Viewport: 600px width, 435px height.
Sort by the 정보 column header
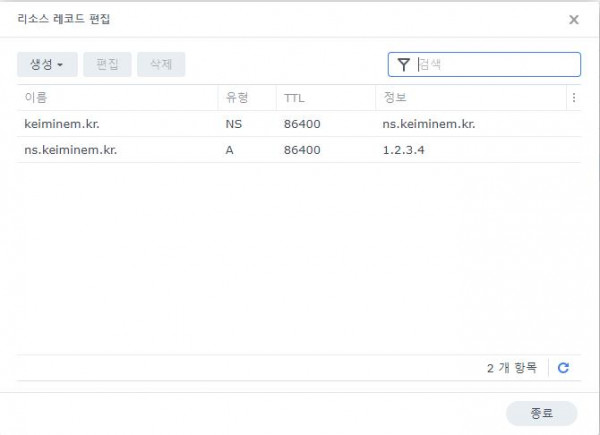click(x=394, y=98)
